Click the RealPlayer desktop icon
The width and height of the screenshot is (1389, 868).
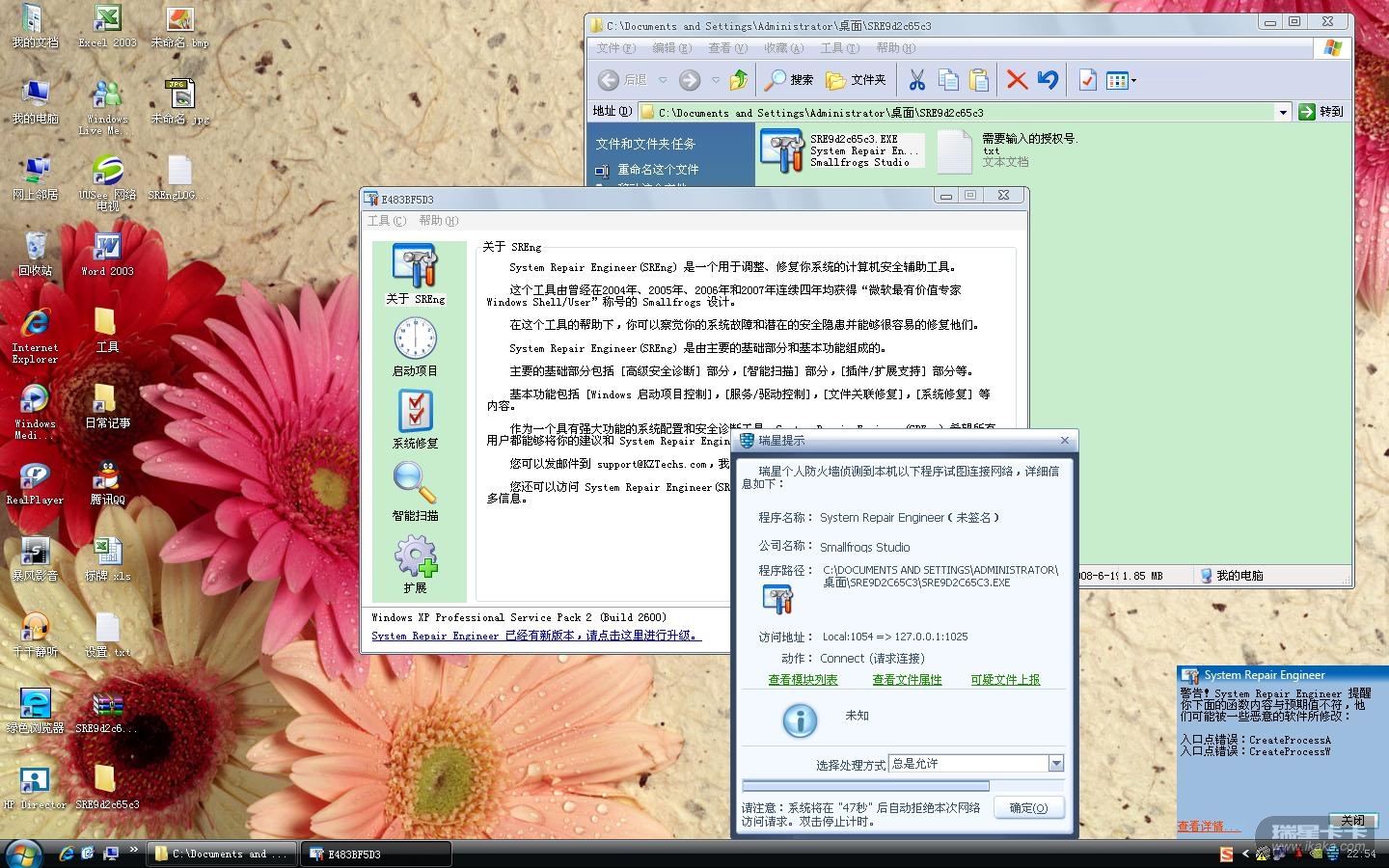(x=35, y=482)
